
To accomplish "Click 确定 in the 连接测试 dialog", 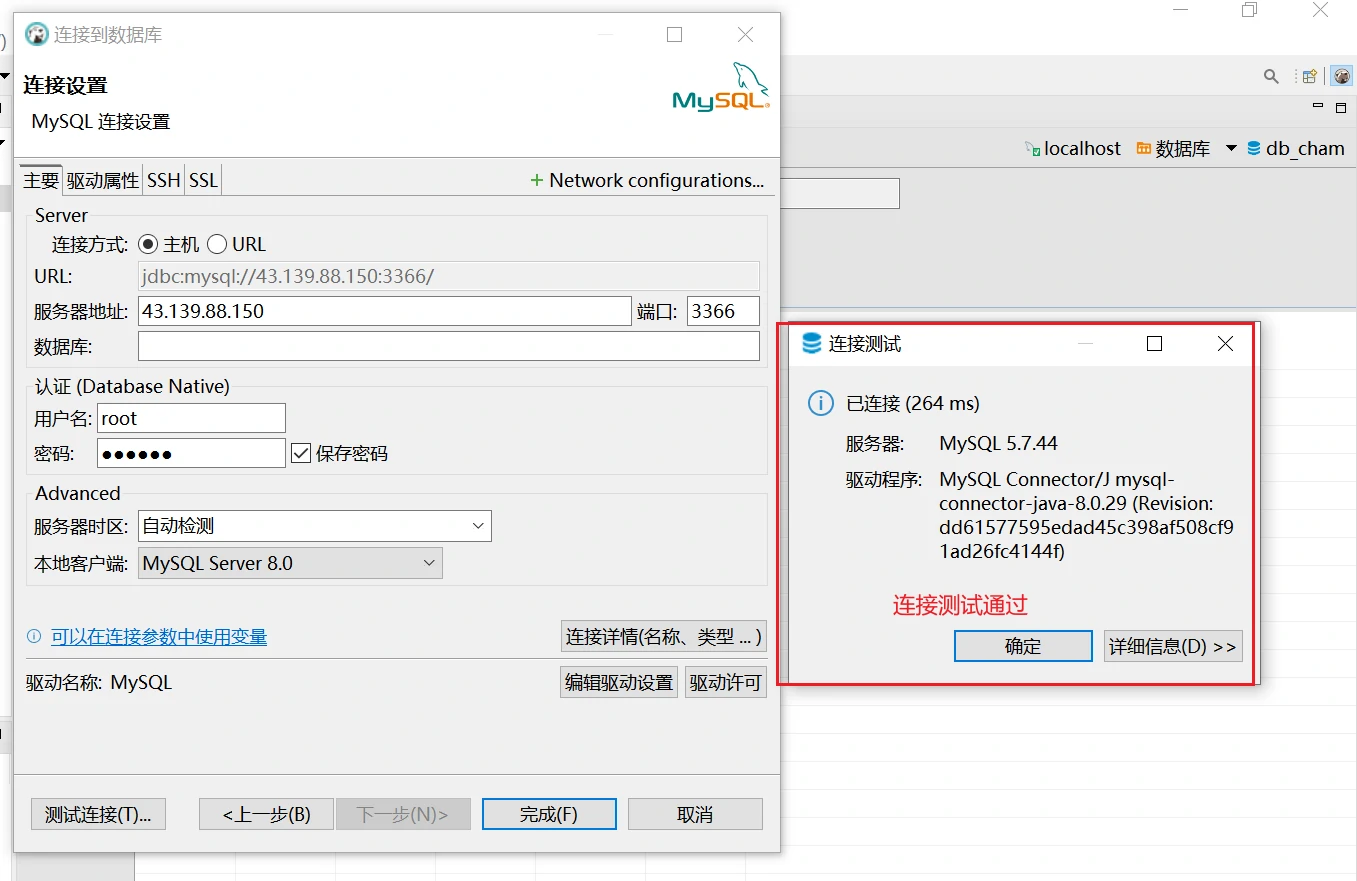I will tap(1023, 646).
